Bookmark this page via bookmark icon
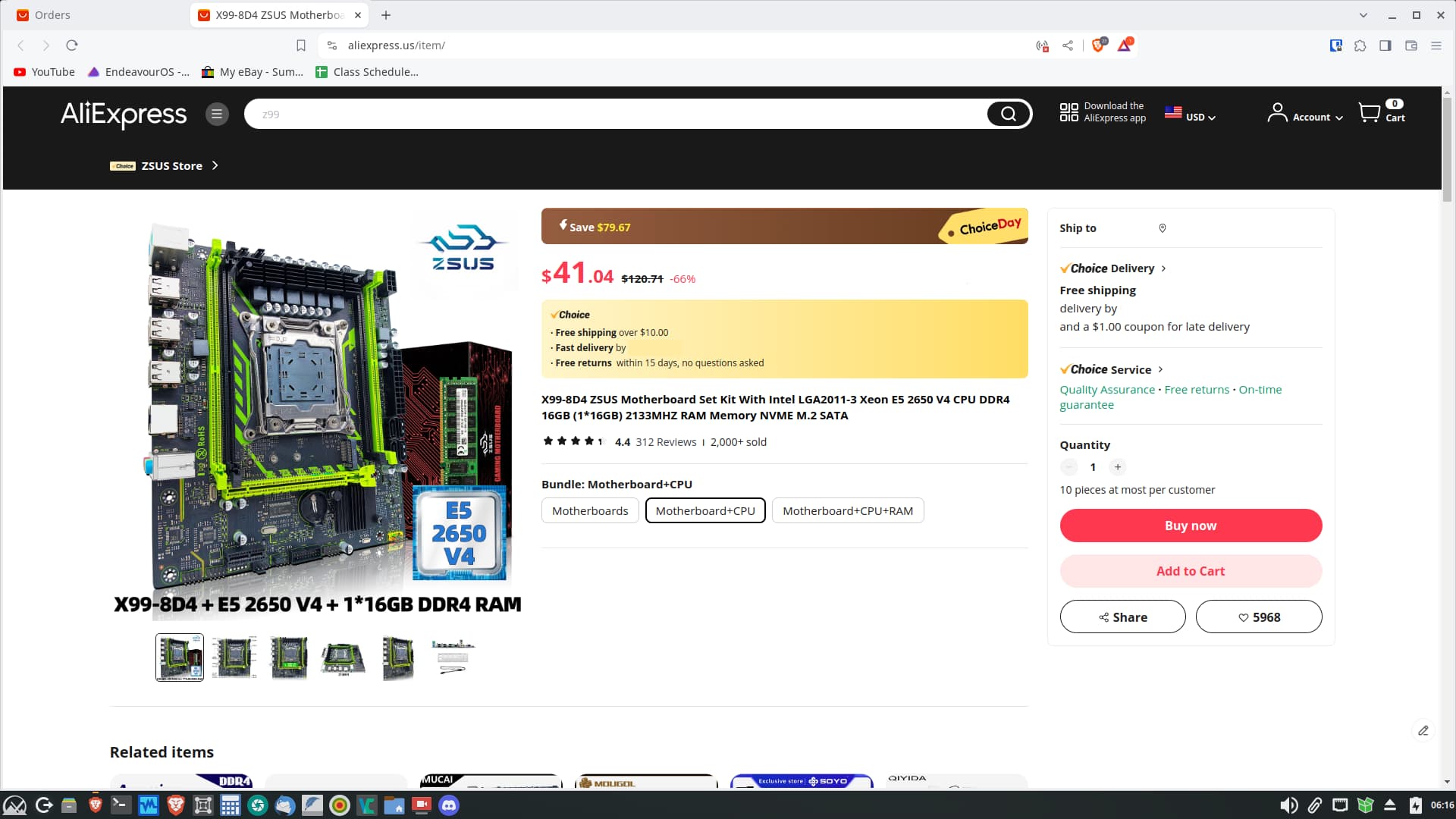 pyautogui.click(x=301, y=45)
